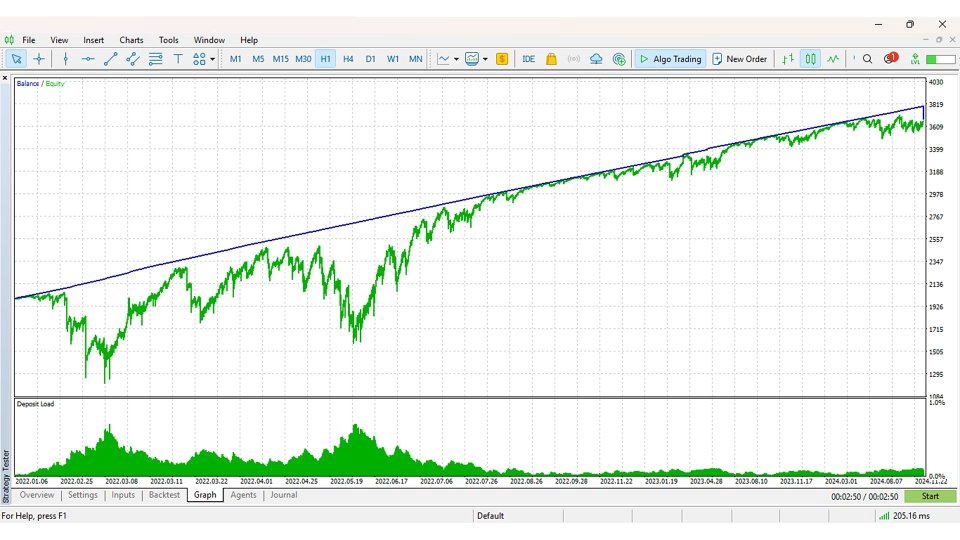Click the search magnifier icon
Viewport: 960px width, 540px height.
pyautogui.click(x=867, y=59)
